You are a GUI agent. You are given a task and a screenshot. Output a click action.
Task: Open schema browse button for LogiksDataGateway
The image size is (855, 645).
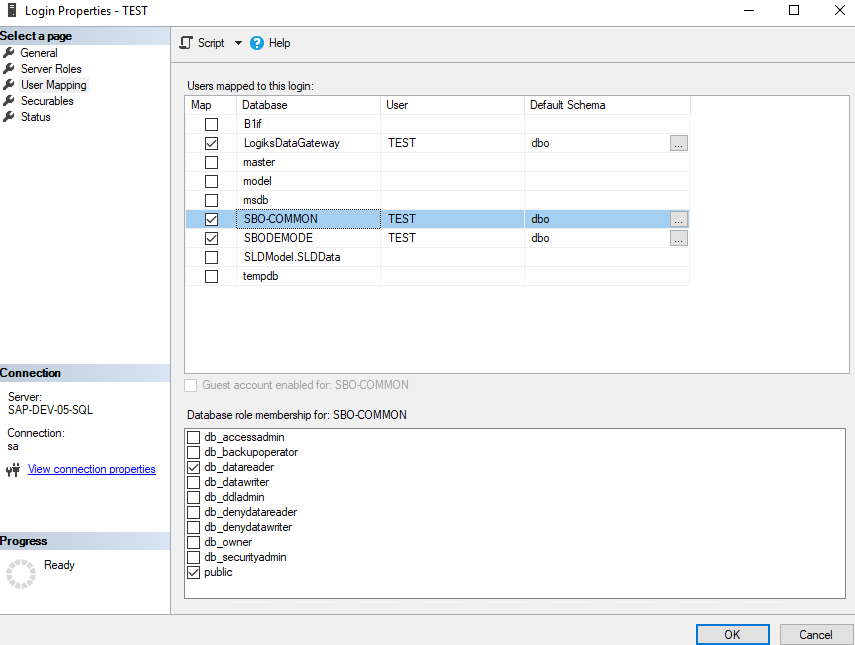click(679, 143)
